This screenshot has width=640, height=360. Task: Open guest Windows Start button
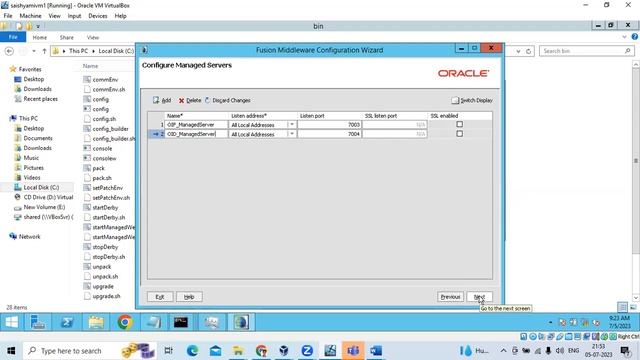click(x=11, y=322)
